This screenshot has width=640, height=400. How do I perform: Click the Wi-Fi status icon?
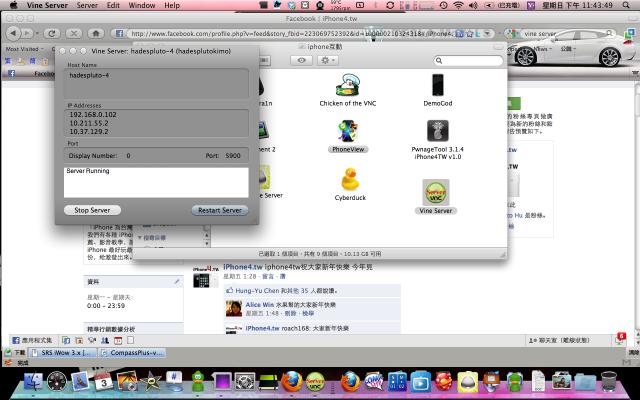coord(459,5)
